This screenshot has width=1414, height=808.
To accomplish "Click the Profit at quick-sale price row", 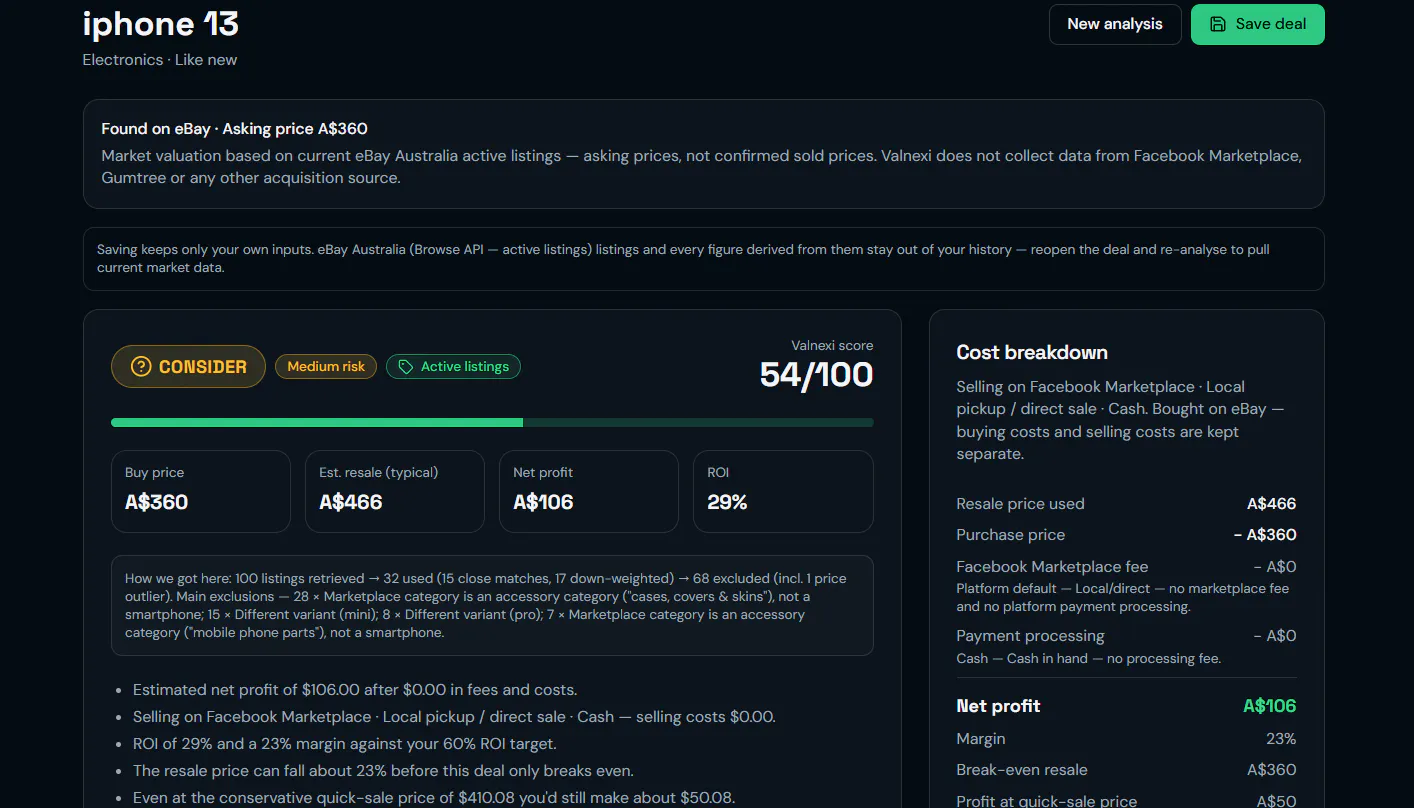I will point(1126,800).
